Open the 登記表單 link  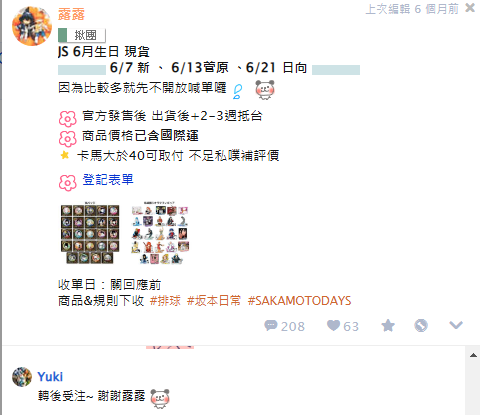tap(108, 180)
